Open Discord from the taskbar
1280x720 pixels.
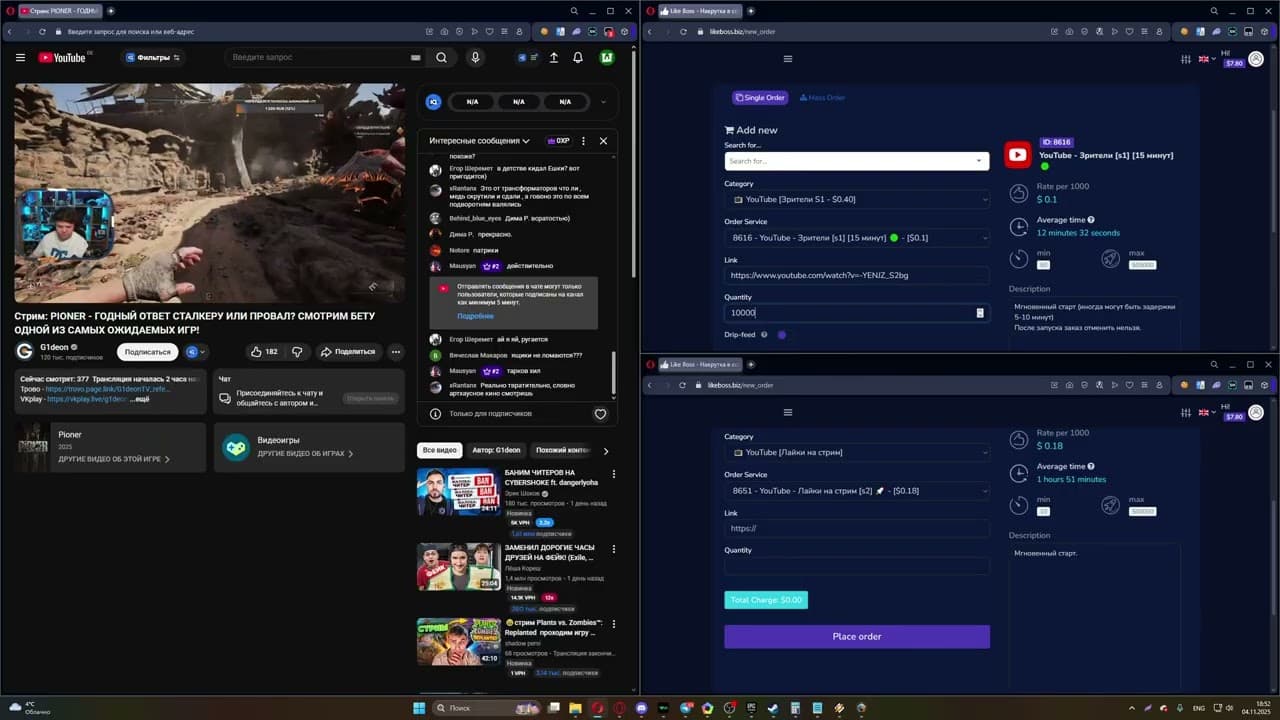(641, 708)
